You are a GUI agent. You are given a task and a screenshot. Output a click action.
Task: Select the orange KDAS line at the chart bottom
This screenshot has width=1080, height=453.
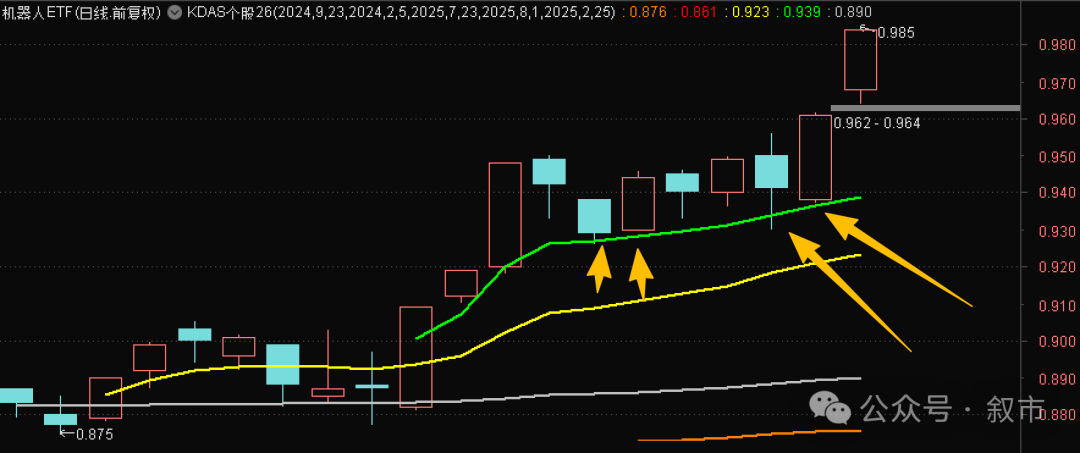pyautogui.click(x=749, y=436)
